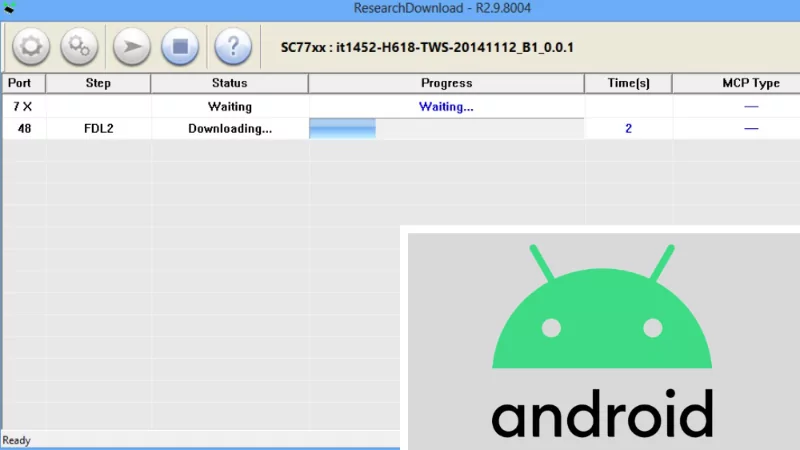This screenshot has height=450, width=800.
Task: Click the Time(s) column header
Action: pyautogui.click(x=629, y=83)
